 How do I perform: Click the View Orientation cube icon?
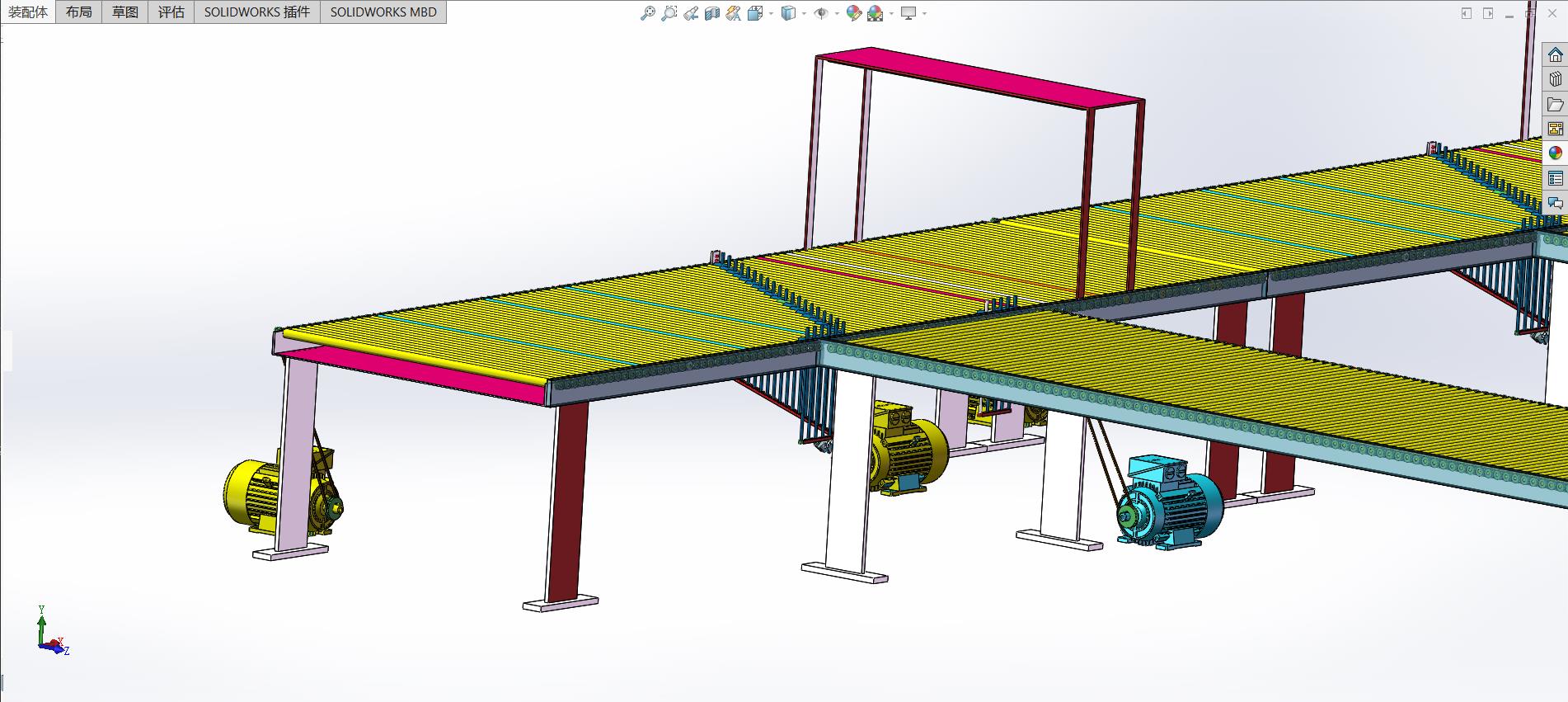(755, 13)
